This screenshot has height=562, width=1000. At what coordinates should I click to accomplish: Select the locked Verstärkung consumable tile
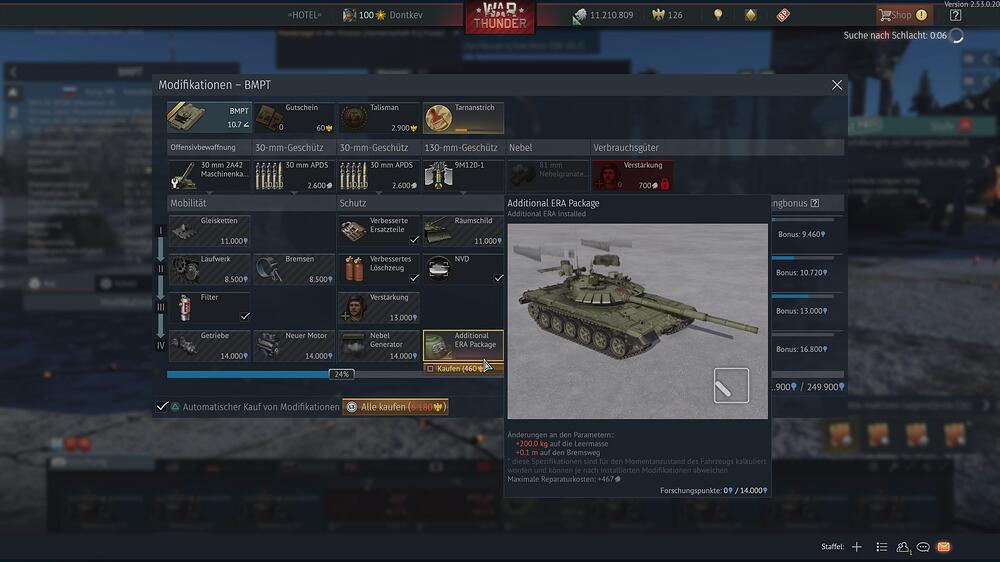click(632, 175)
